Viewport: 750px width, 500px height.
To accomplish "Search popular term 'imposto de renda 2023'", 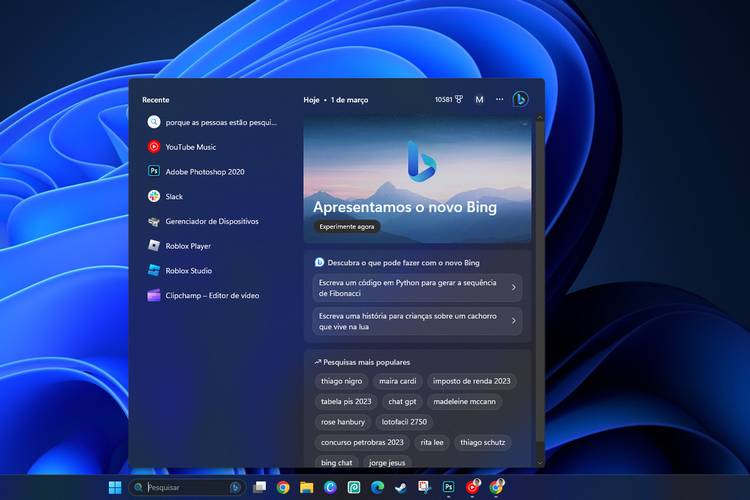I will 472,381.
